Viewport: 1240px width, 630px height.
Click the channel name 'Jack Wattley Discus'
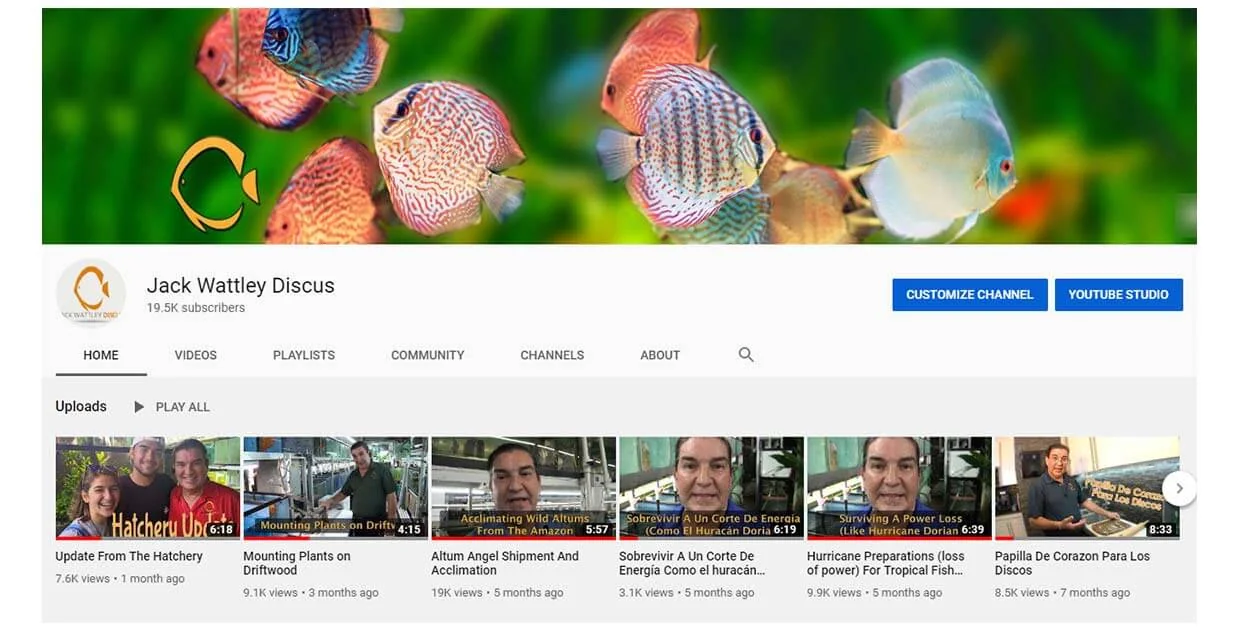click(241, 285)
